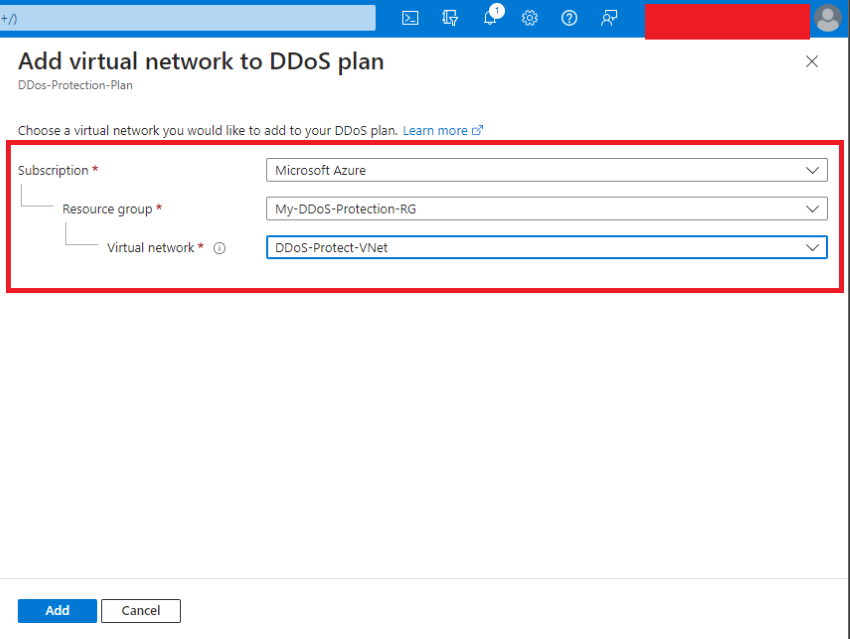850x639 pixels.
Task: Expand the Virtual network field chevron
Action: coord(813,247)
